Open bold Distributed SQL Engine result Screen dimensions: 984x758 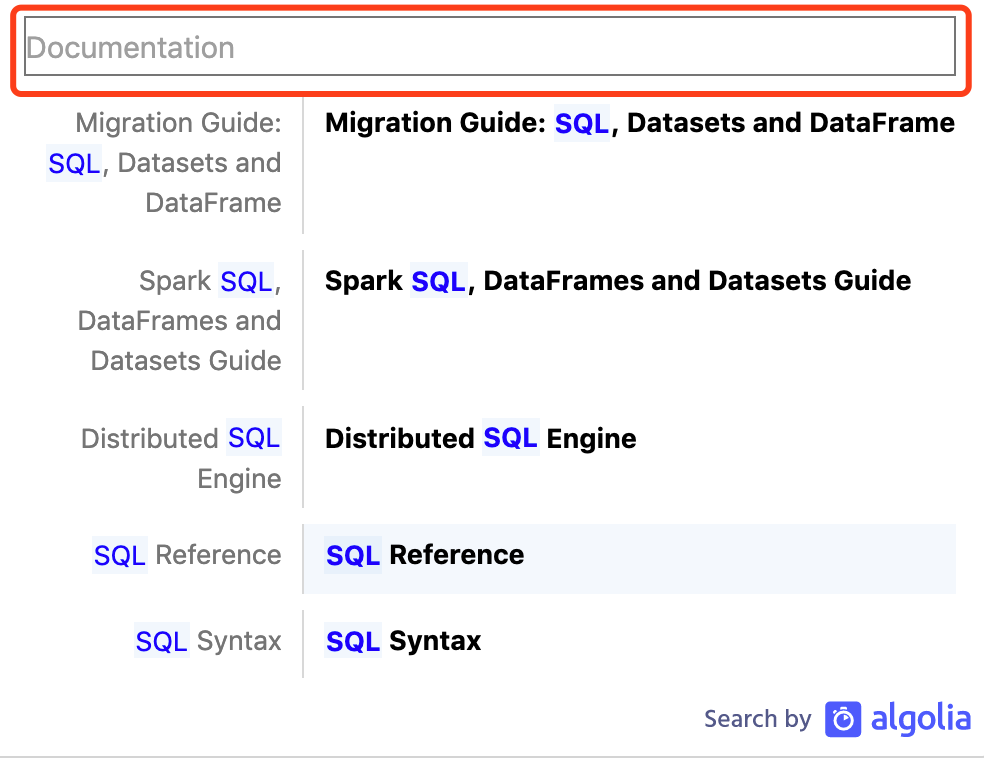point(480,438)
